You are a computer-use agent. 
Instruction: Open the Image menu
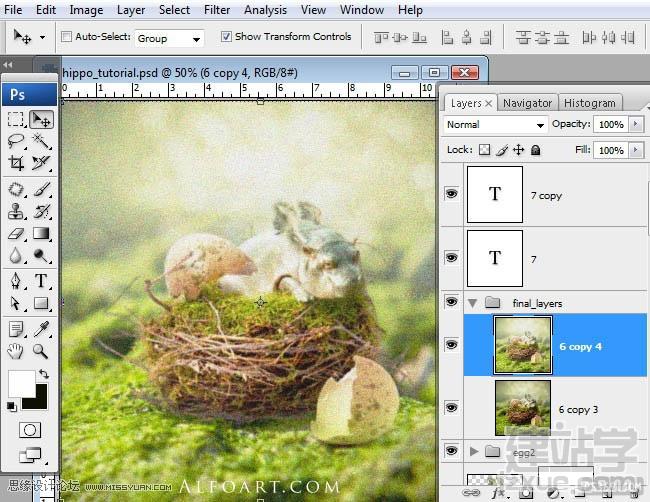point(86,10)
